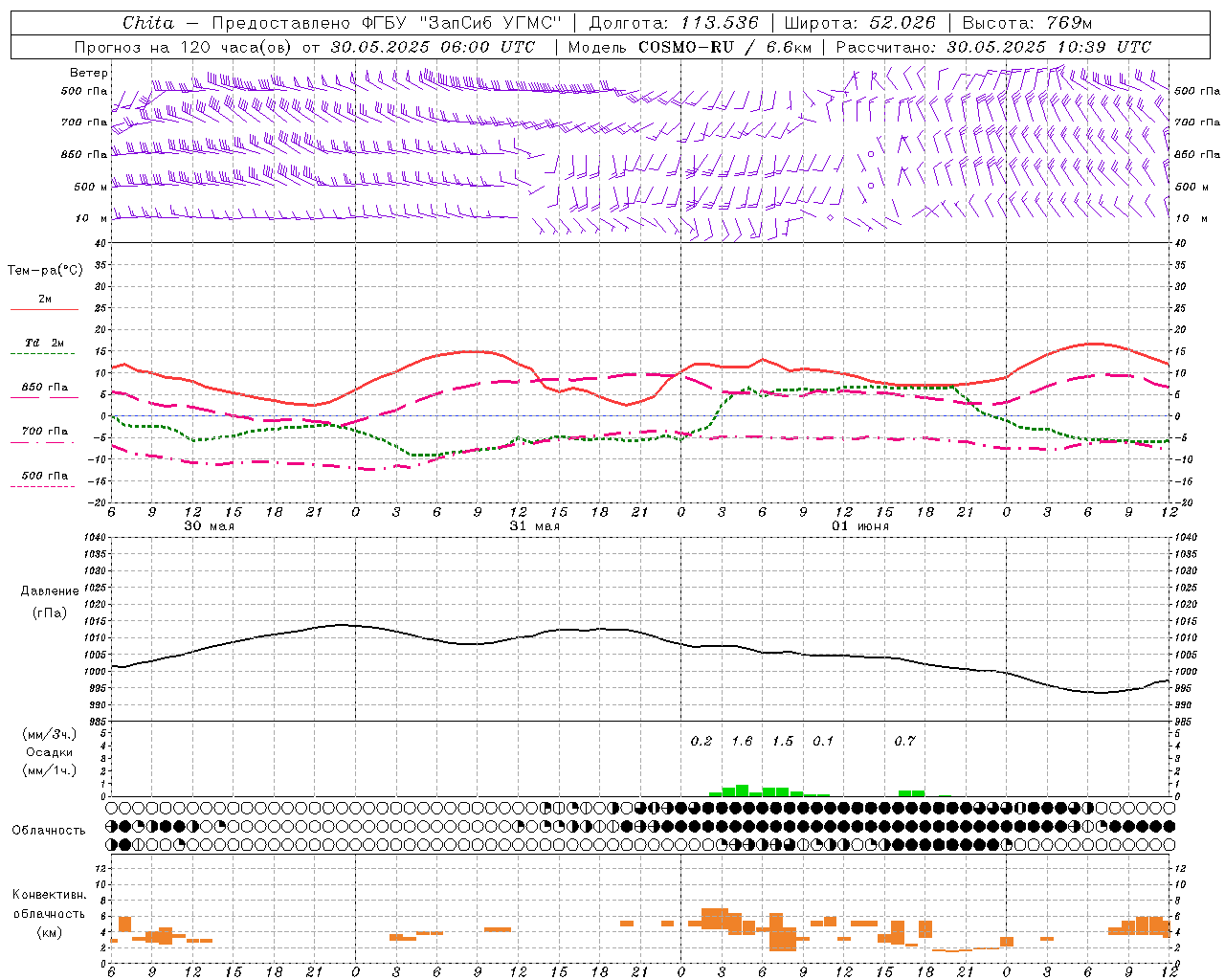This screenshot has height=980, width=1225.
Task: Click the '700 гПа' temperature legend entry
Action: (45, 431)
